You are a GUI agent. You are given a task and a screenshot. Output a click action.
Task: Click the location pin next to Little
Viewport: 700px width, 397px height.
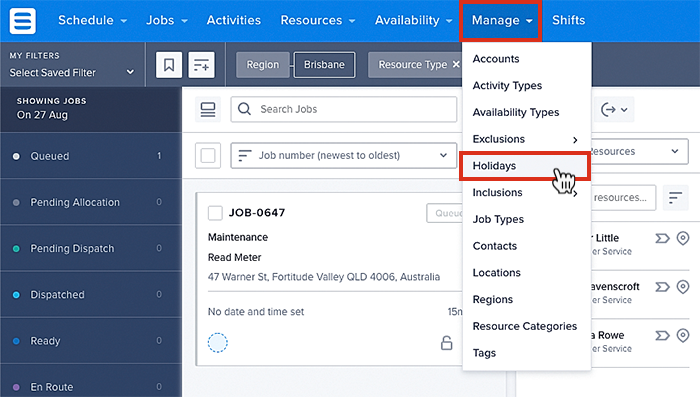[683, 238]
